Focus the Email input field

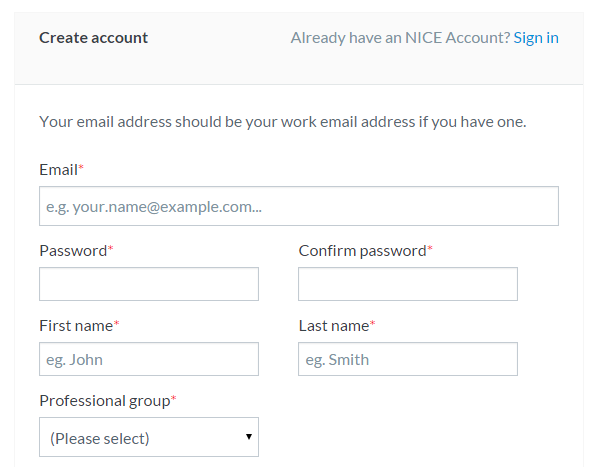pyautogui.click(x=298, y=206)
